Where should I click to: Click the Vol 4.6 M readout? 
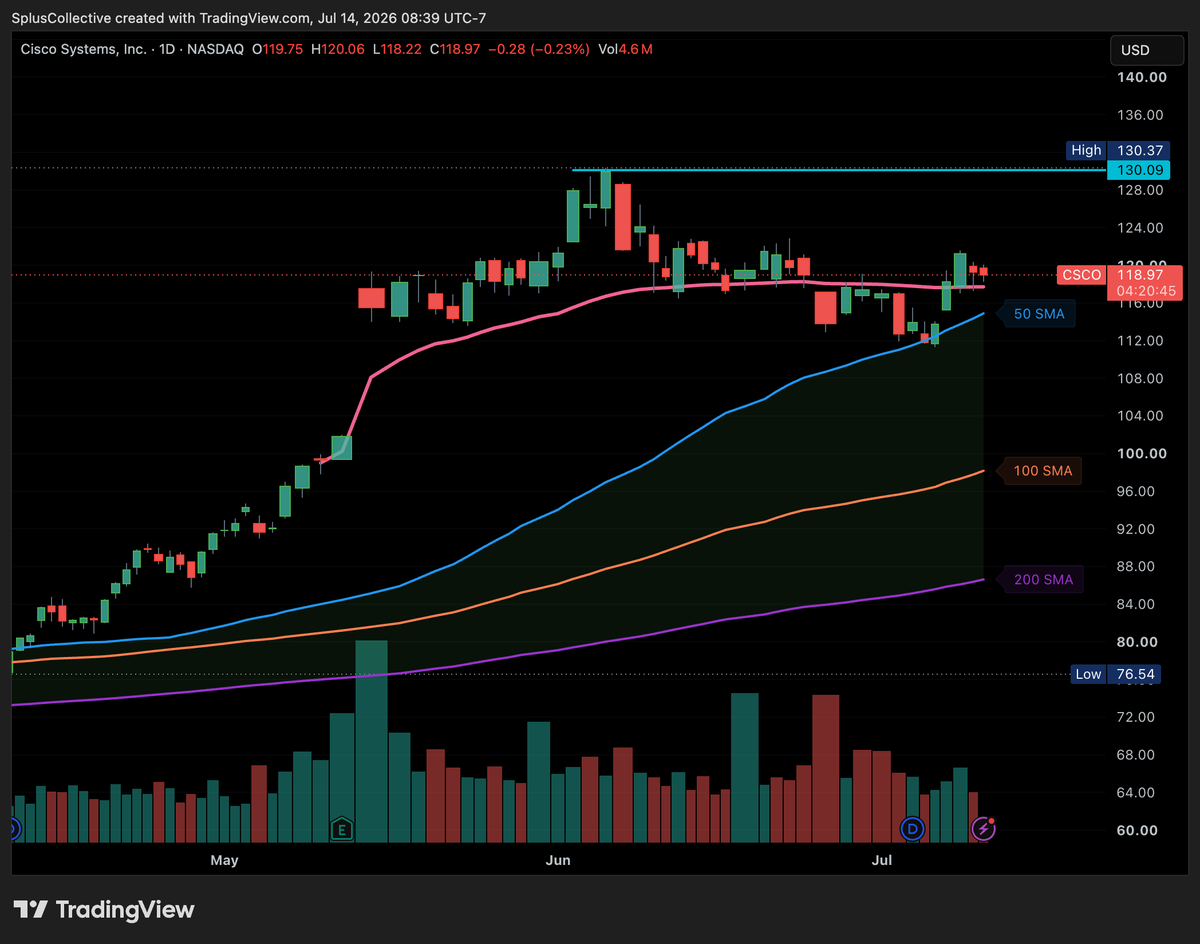tap(624, 49)
